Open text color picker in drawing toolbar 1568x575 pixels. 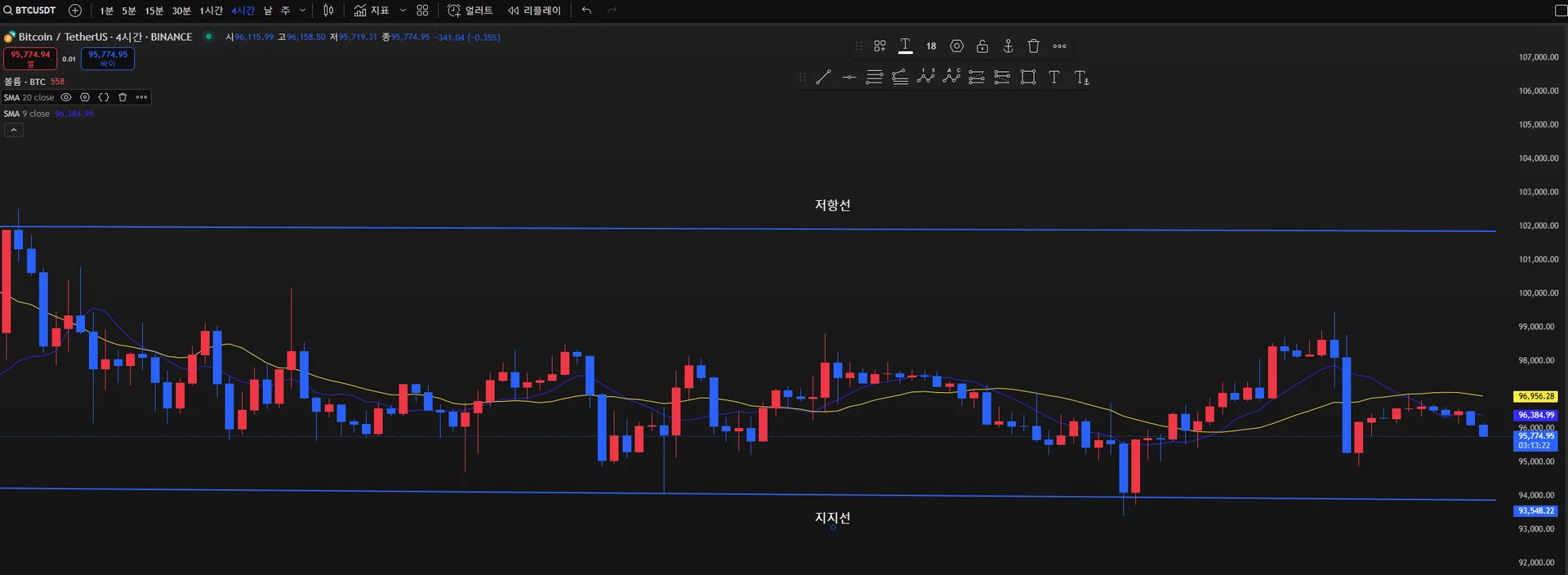pos(905,46)
